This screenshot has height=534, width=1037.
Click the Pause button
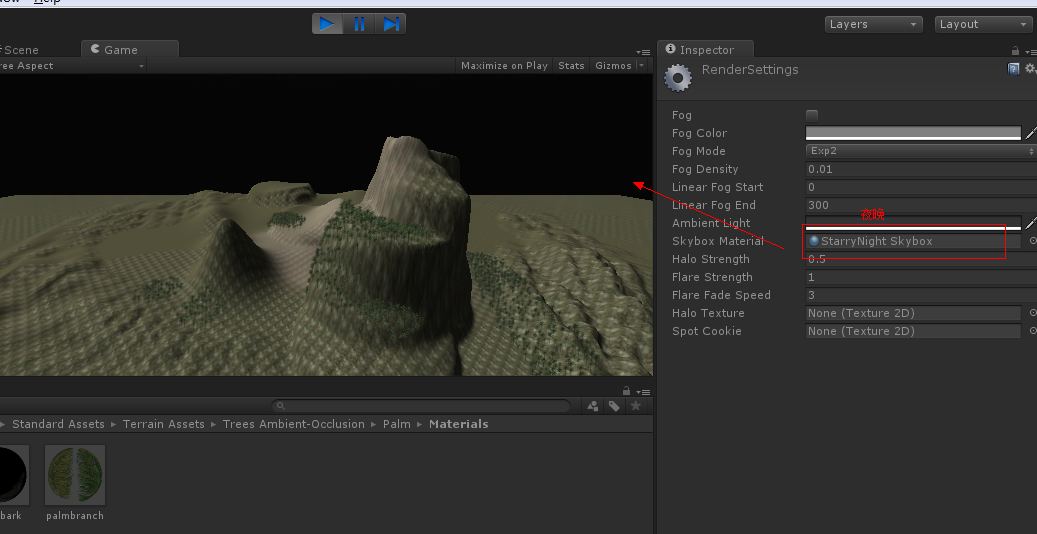click(359, 24)
